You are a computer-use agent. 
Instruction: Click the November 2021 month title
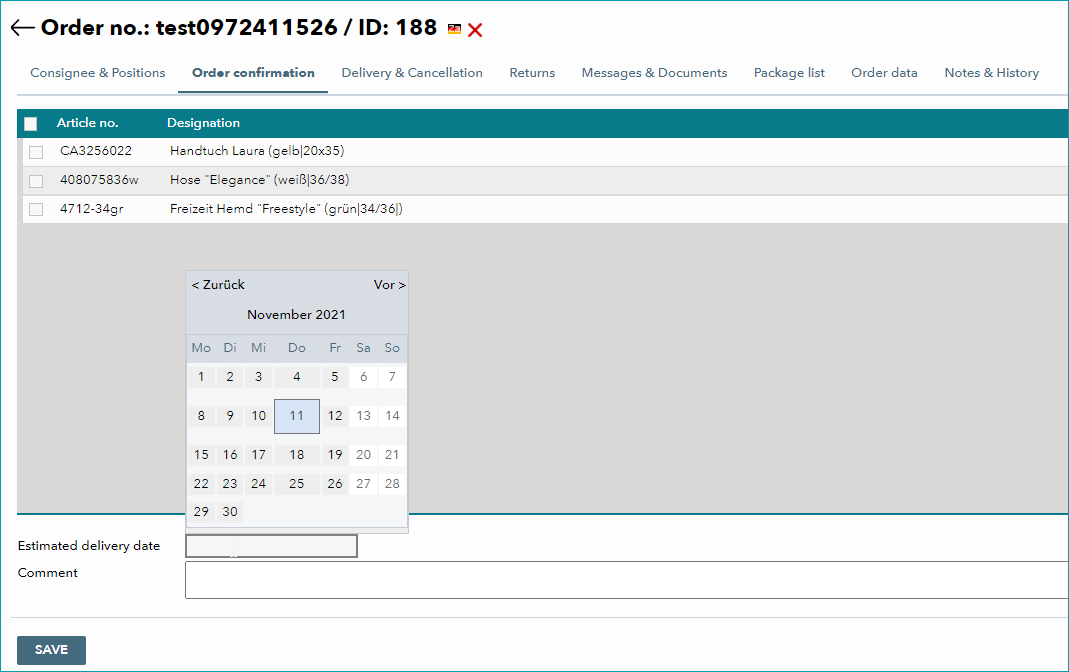(297, 315)
